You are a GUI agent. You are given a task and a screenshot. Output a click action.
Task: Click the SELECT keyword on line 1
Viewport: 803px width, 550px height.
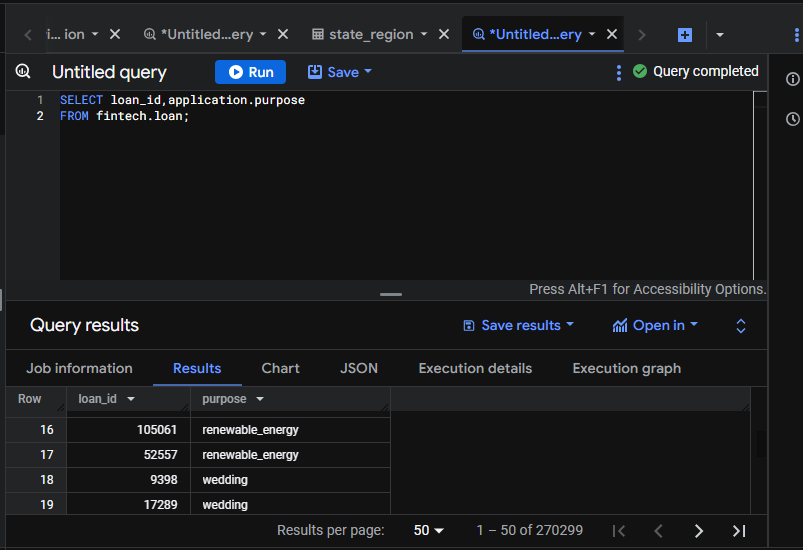pos(81,100)
